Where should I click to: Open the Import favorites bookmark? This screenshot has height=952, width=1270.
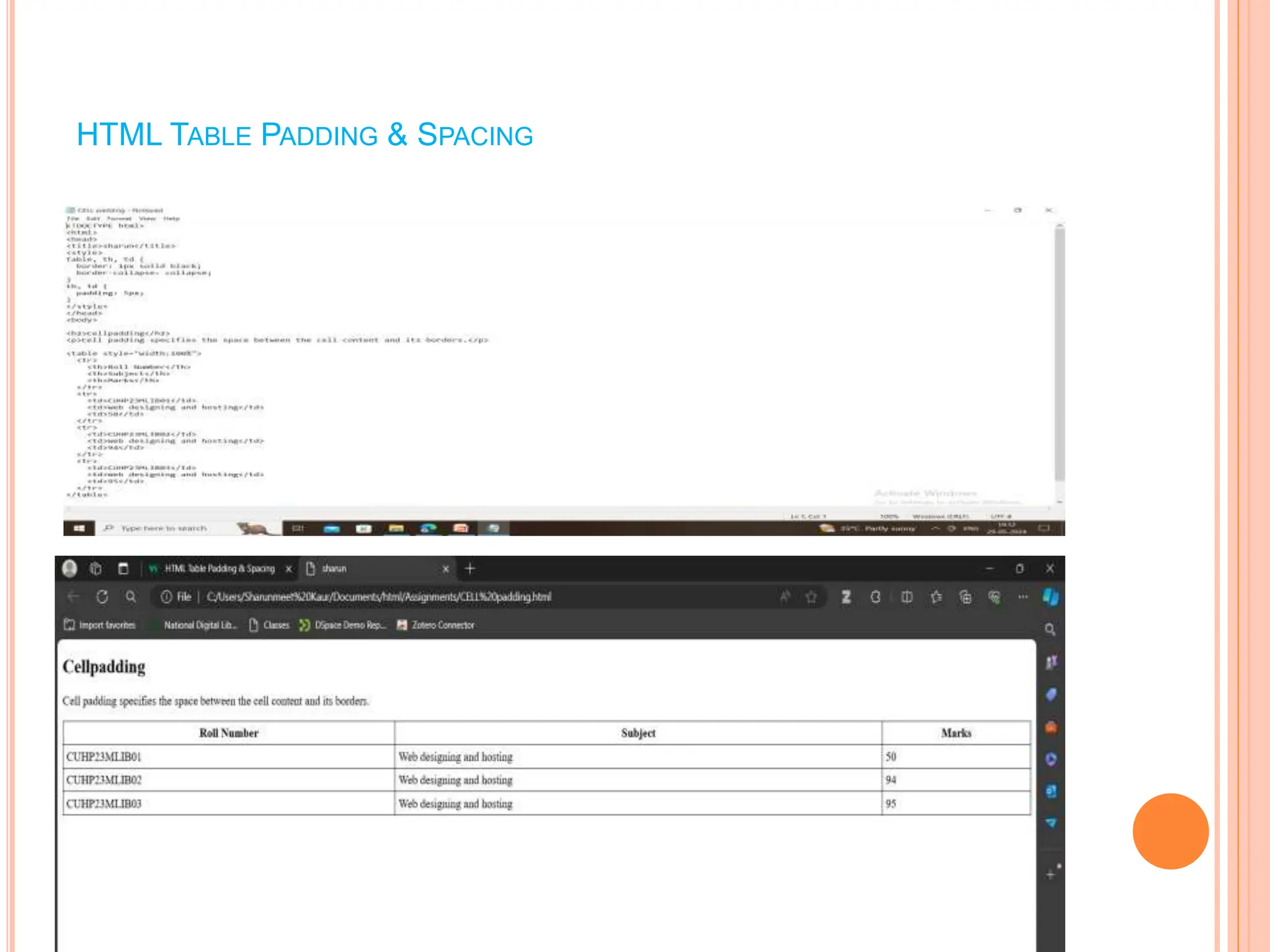click(100, 625)
